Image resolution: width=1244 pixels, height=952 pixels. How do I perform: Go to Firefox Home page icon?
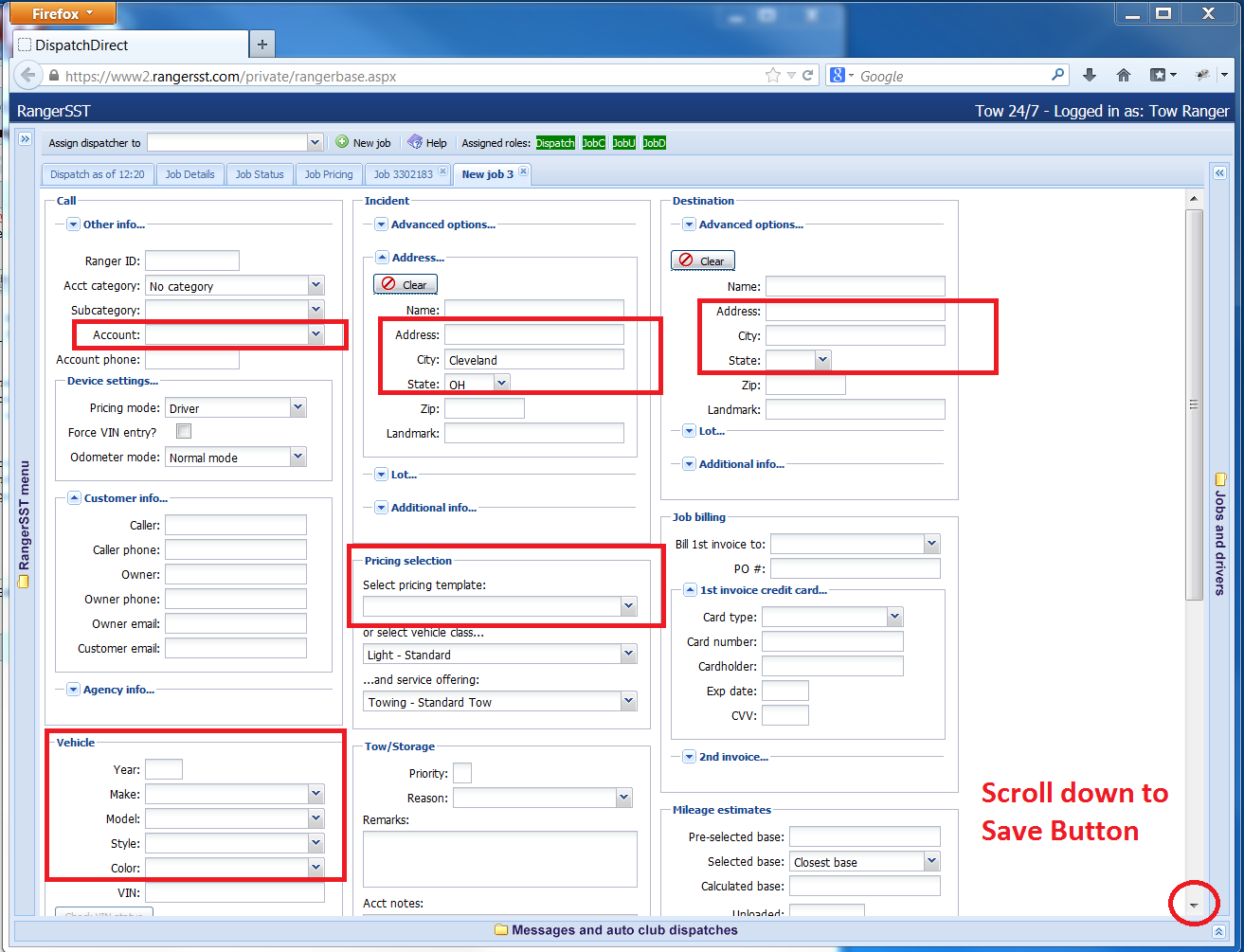click(1124, 76)
